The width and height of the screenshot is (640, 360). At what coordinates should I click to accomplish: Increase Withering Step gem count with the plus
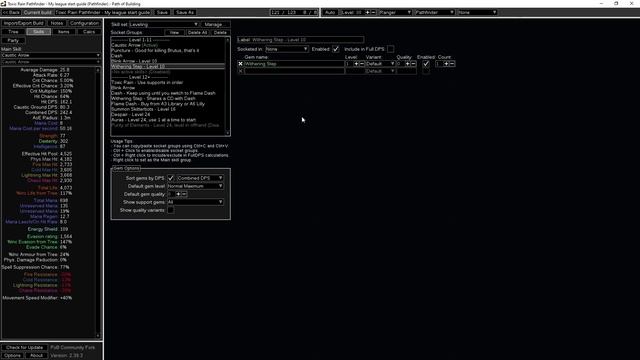pyautogui.click(x=446, y=64)
